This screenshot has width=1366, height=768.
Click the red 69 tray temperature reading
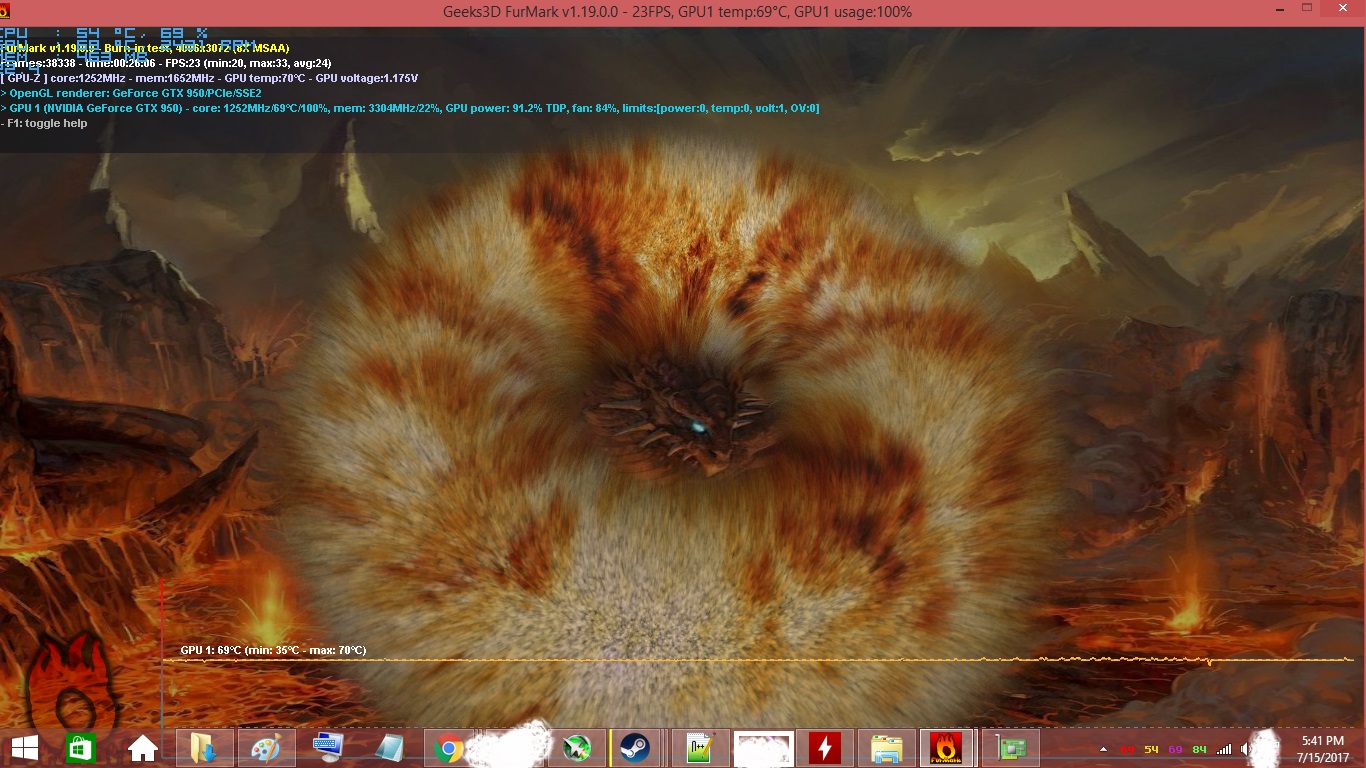[x=1128, y=749]
